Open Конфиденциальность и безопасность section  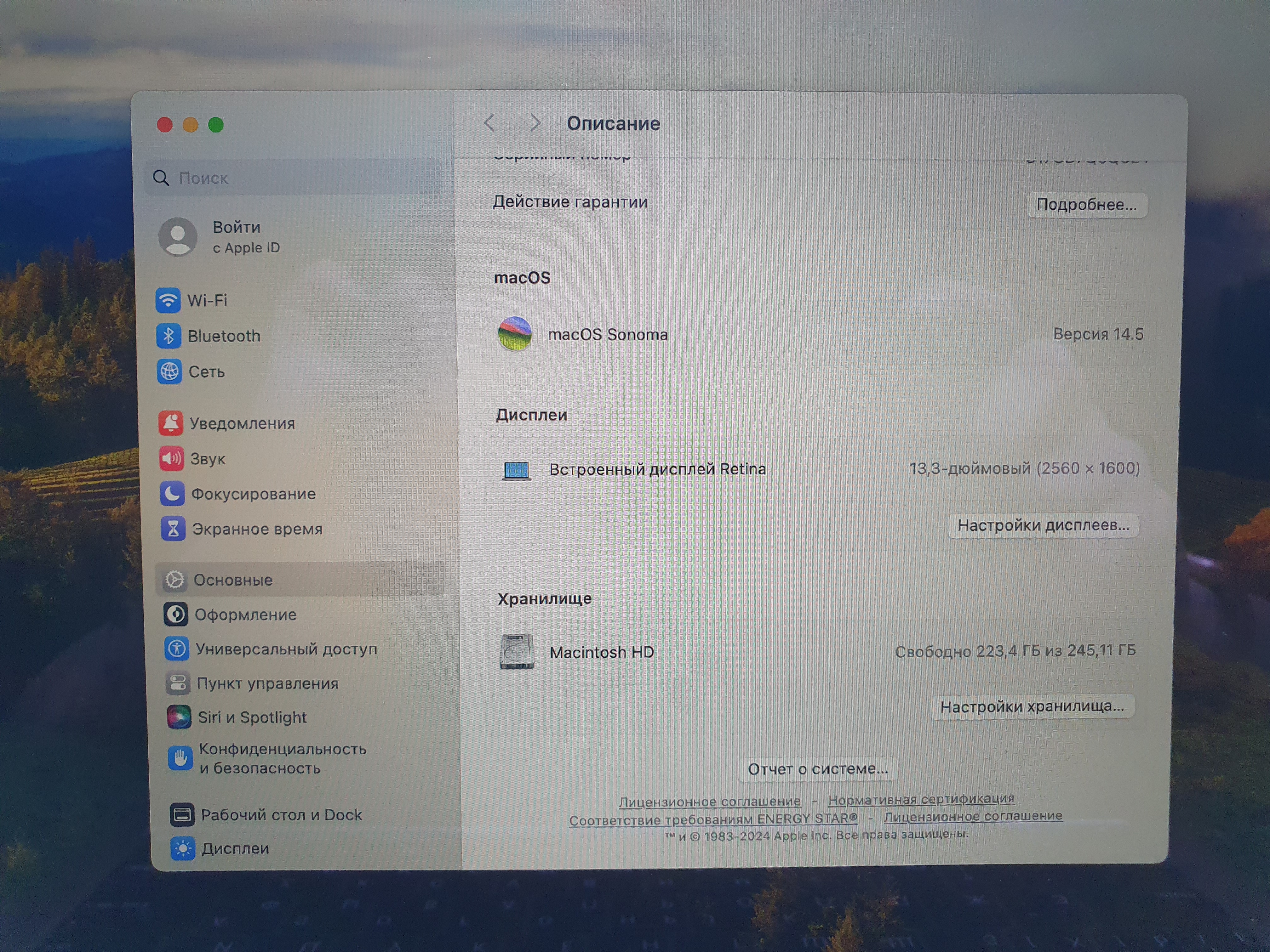(x=282, y=758)
